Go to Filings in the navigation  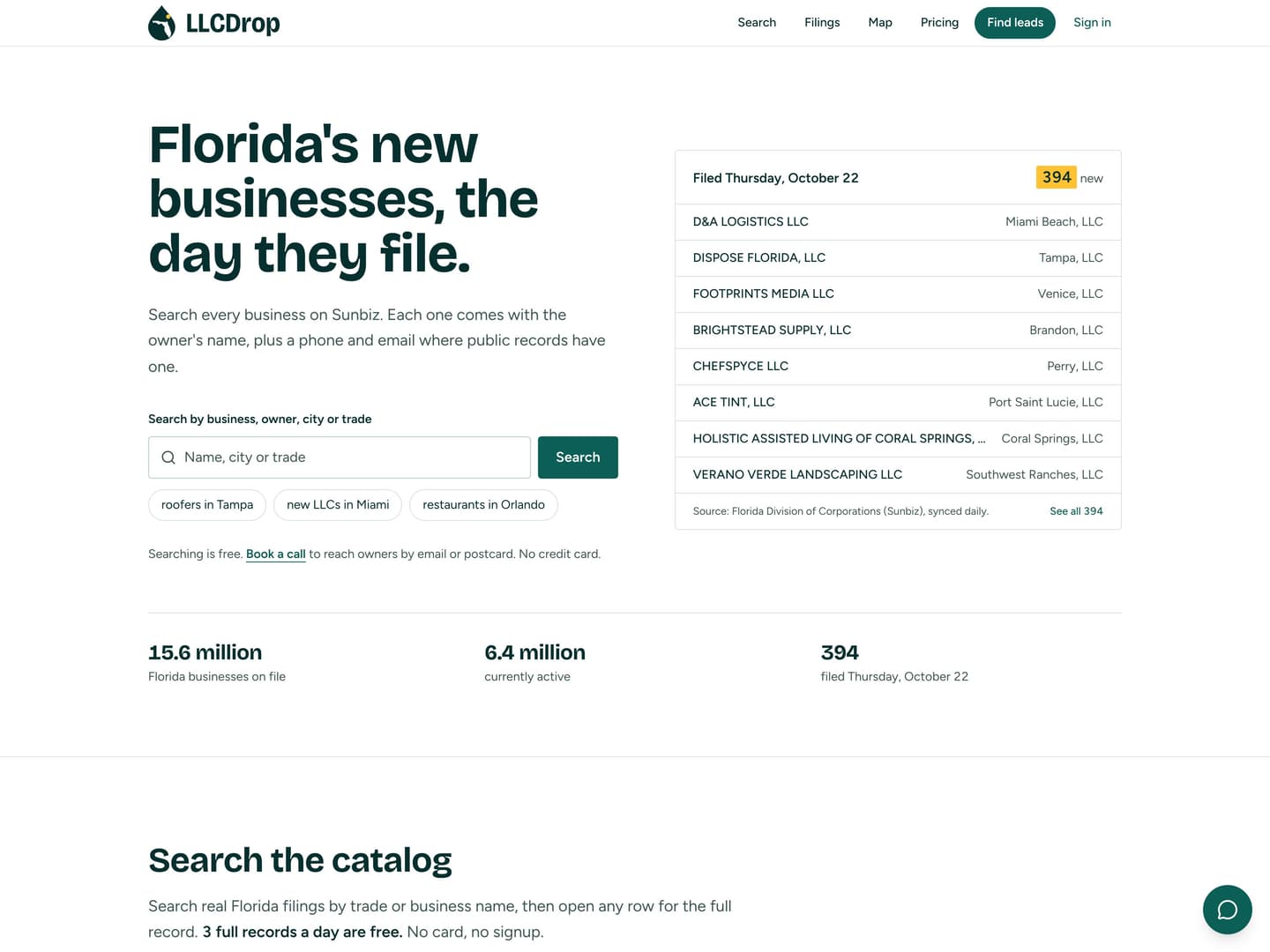coord(822,23)
